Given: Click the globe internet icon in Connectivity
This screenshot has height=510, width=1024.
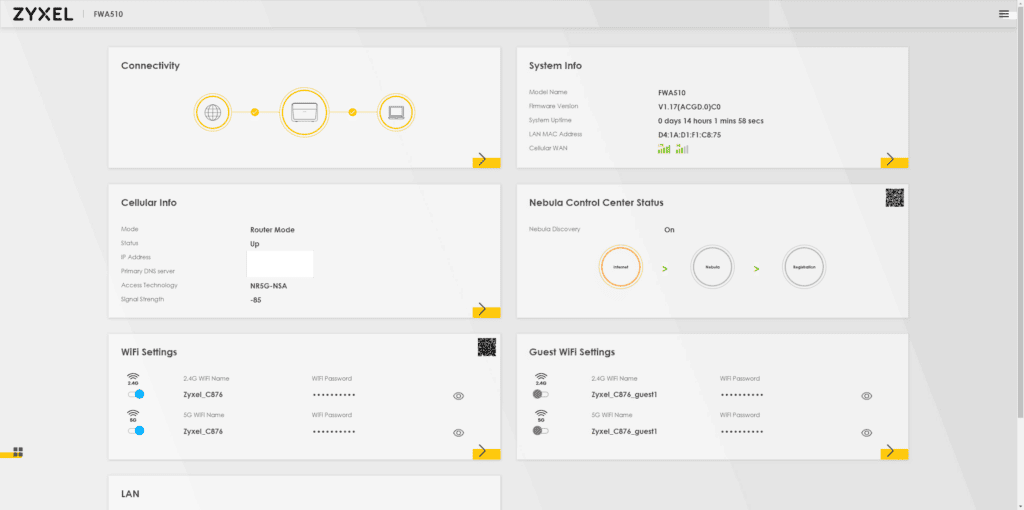Looking at the screenshot, I should pyautogui.click(x=212, y=112).
